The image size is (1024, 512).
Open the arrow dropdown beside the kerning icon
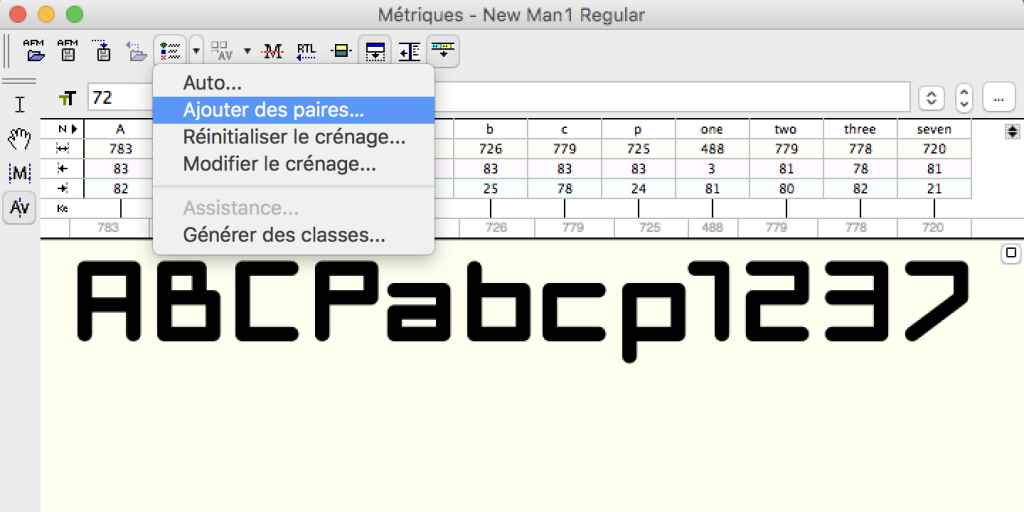tap(196, 50)
